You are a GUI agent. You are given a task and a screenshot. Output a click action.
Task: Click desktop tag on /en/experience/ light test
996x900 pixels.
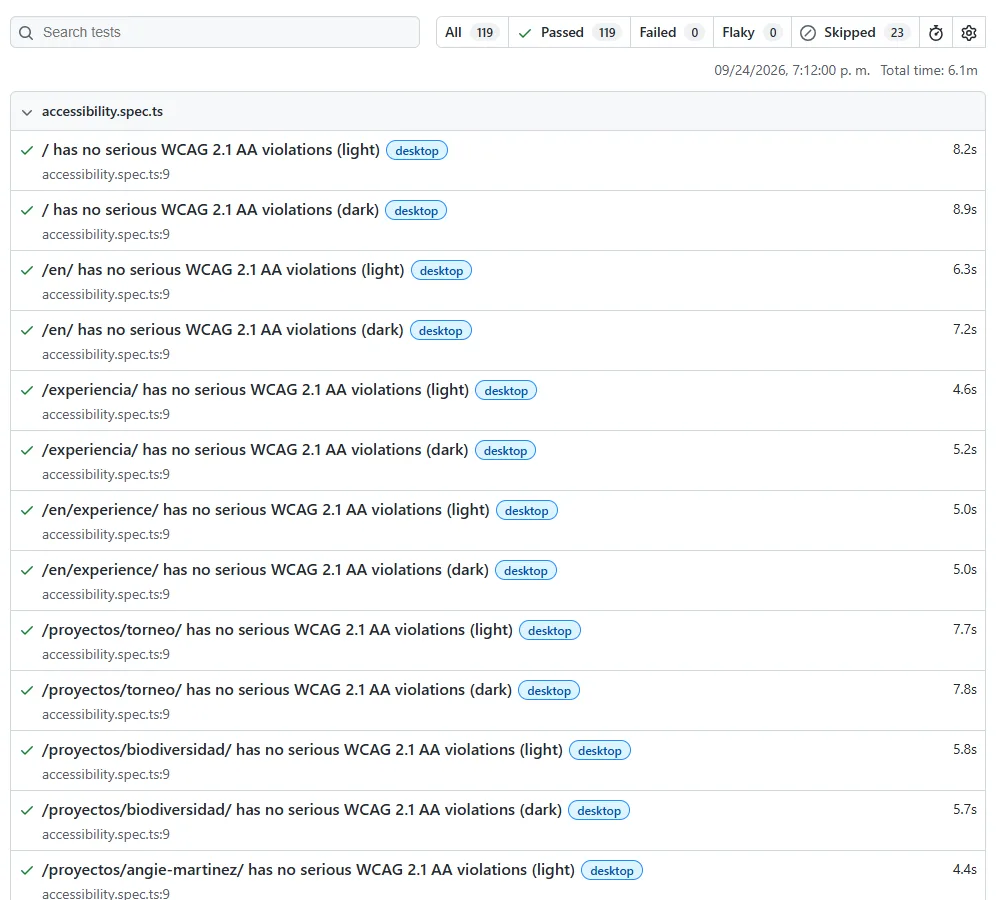pos(527,511)
